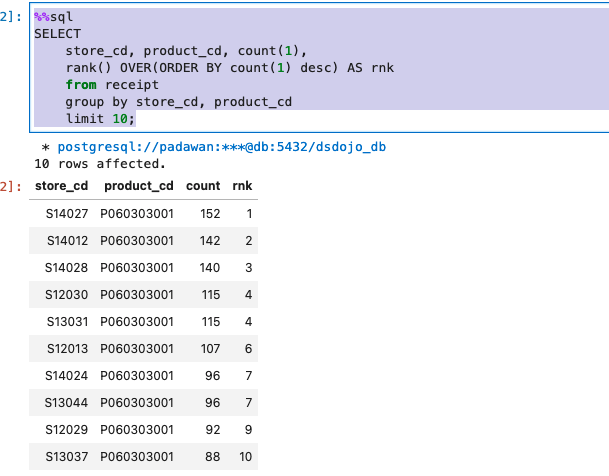Image resolution: width=609 pixels, height=476 pixels.
Task: Click rank value 10 in last row
Action: [x=245, y=457]
